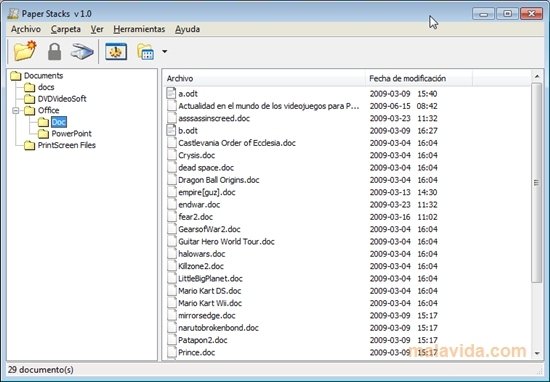Select GearsofWar2.doc file
The height and width of the screenshot is (382, 550).
coord(209,229)
